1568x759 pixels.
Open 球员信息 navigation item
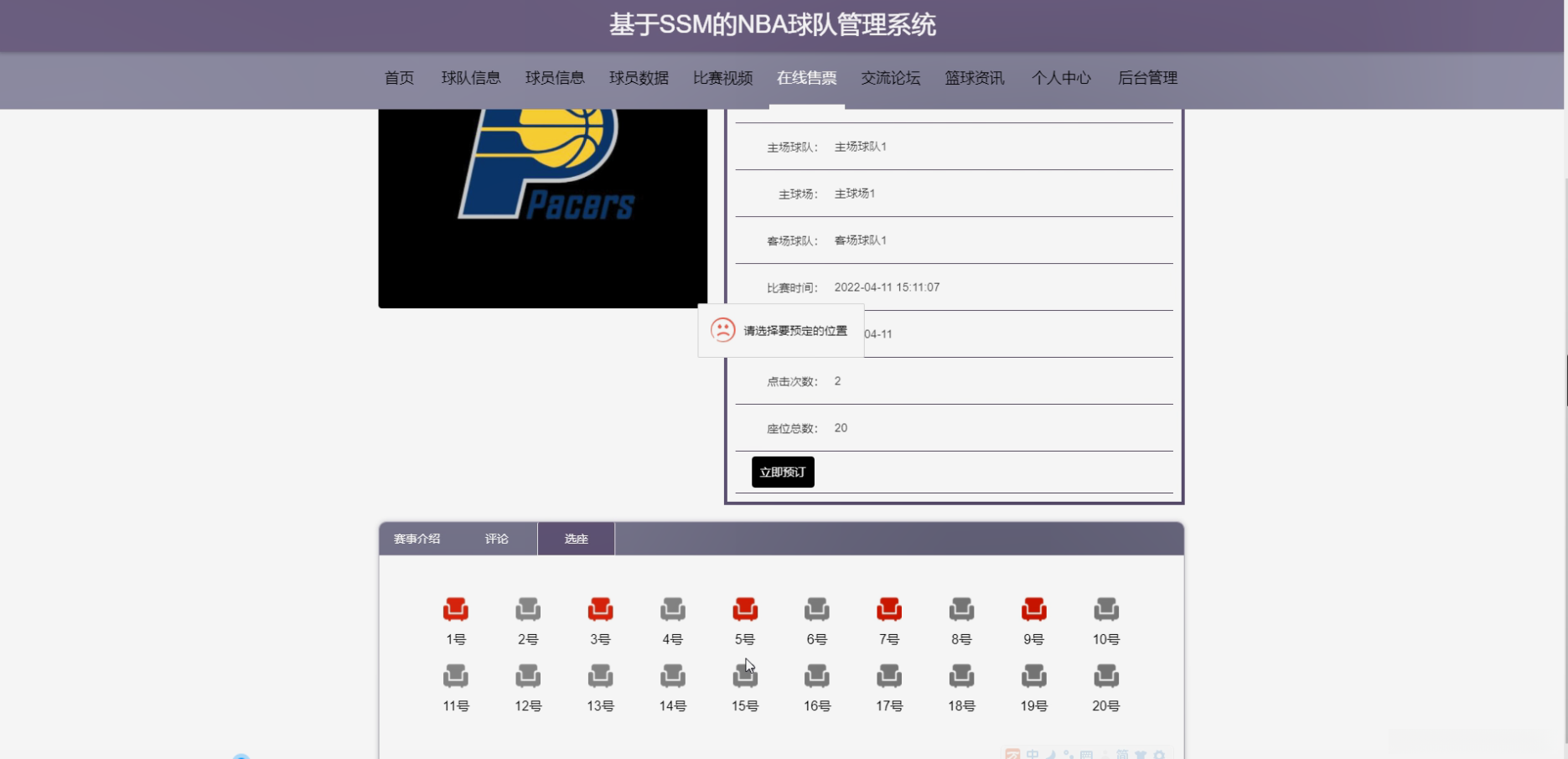(x=555, y=78)
